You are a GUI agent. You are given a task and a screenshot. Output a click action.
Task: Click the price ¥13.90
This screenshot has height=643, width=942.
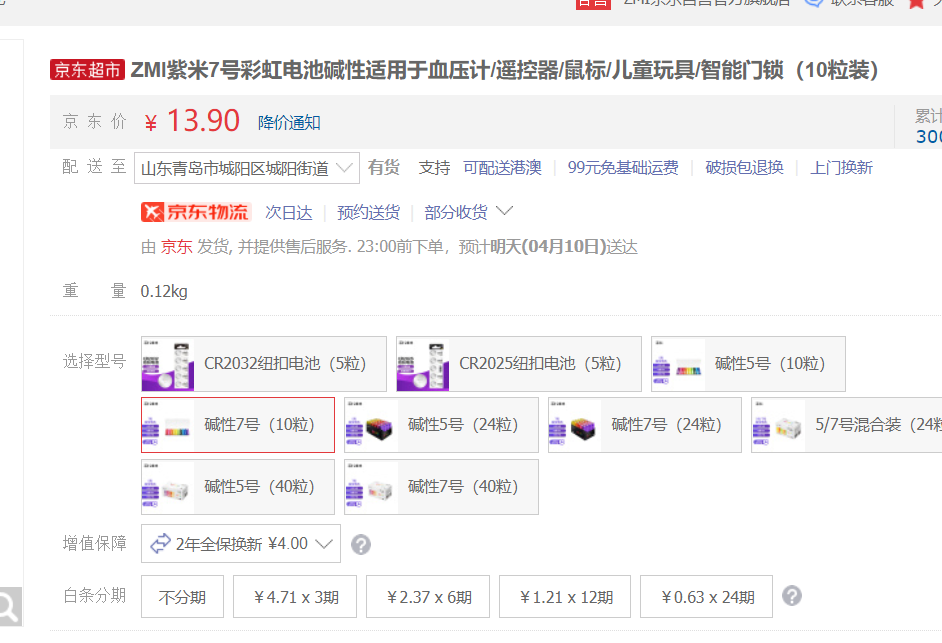192,121
